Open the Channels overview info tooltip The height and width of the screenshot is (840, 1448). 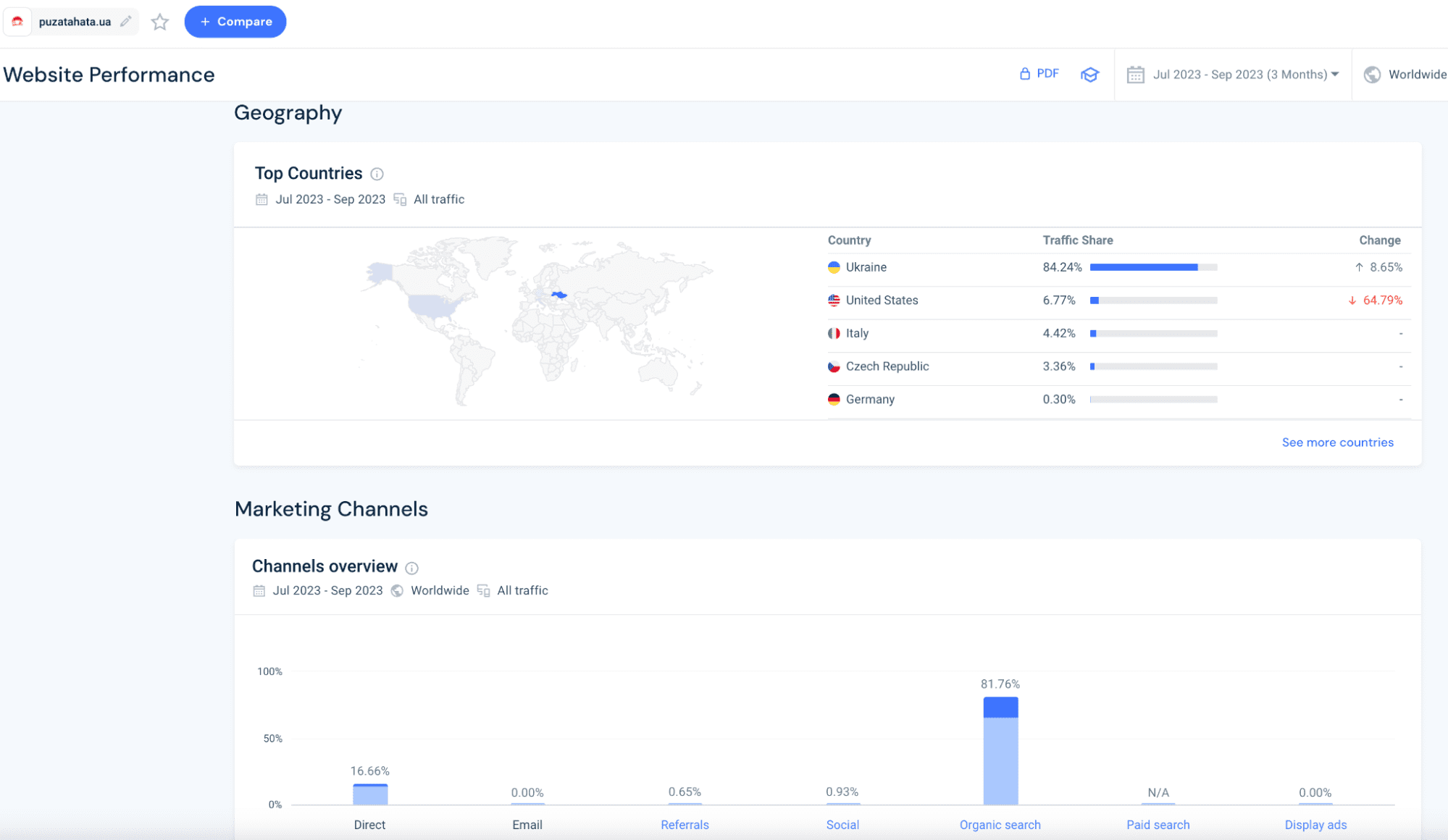tap(411, 568)
